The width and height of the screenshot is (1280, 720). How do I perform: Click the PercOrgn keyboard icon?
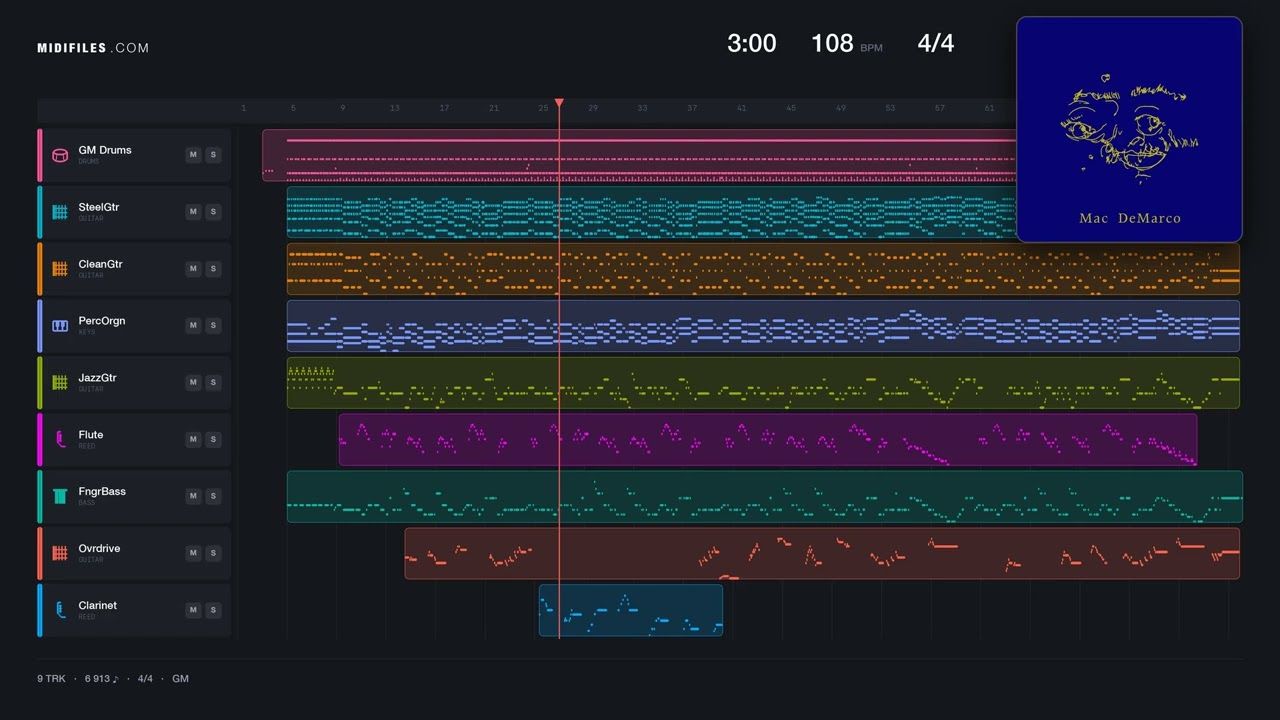tap(60, 326)
